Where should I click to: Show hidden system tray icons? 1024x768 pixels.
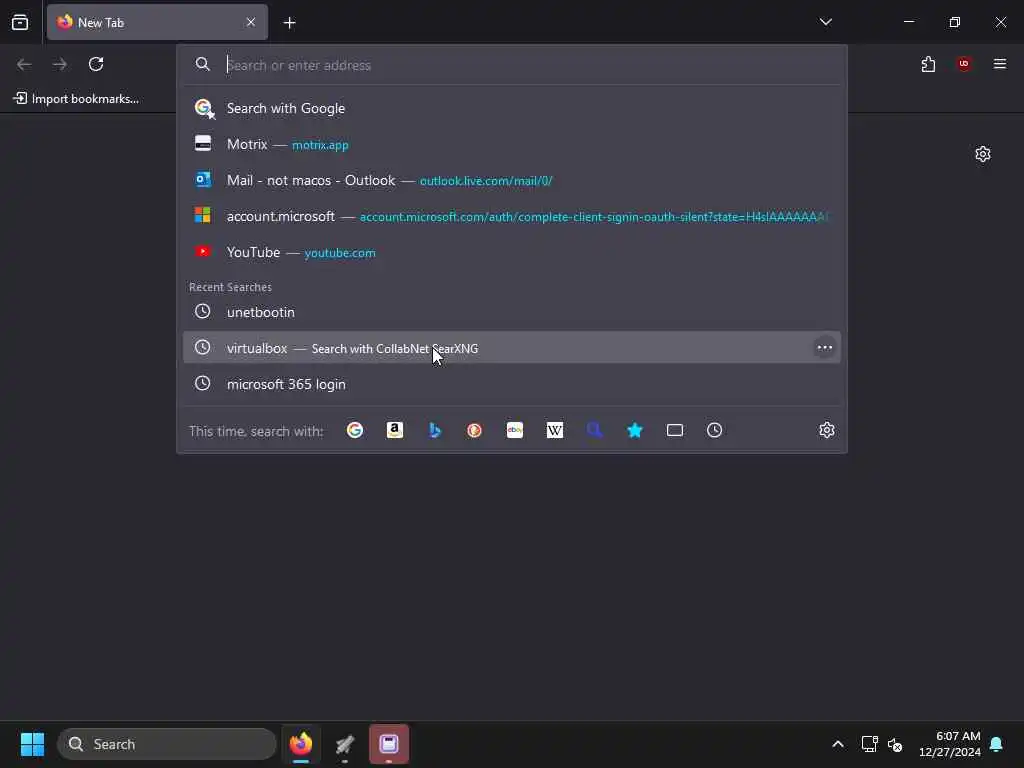[x=838, y=744]
